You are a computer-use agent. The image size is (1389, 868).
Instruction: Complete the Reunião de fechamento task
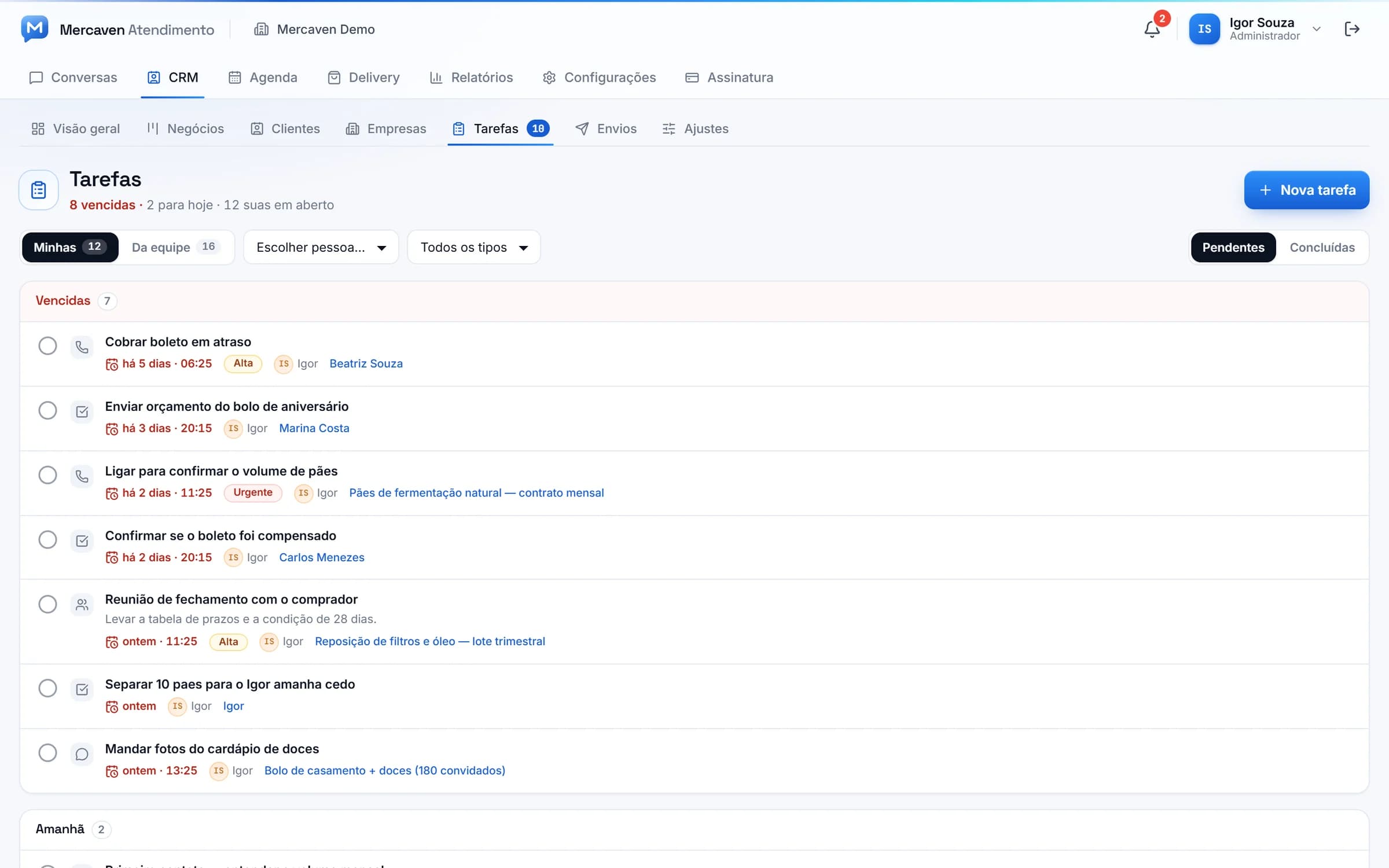(47, 604)
